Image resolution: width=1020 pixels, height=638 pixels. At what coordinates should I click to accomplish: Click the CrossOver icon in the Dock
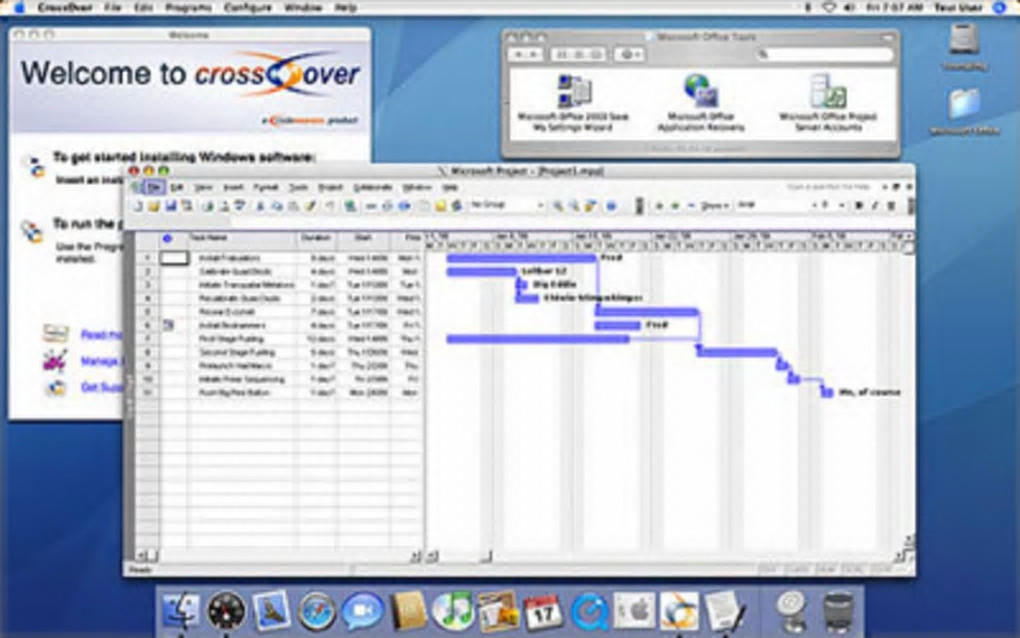679,611
